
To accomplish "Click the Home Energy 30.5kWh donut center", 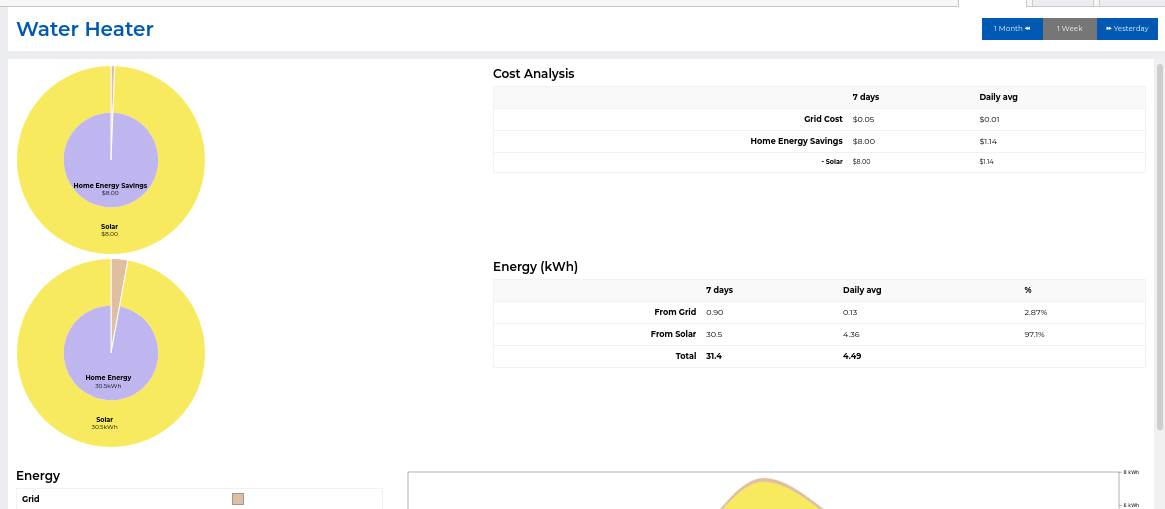I will point(110,353).
